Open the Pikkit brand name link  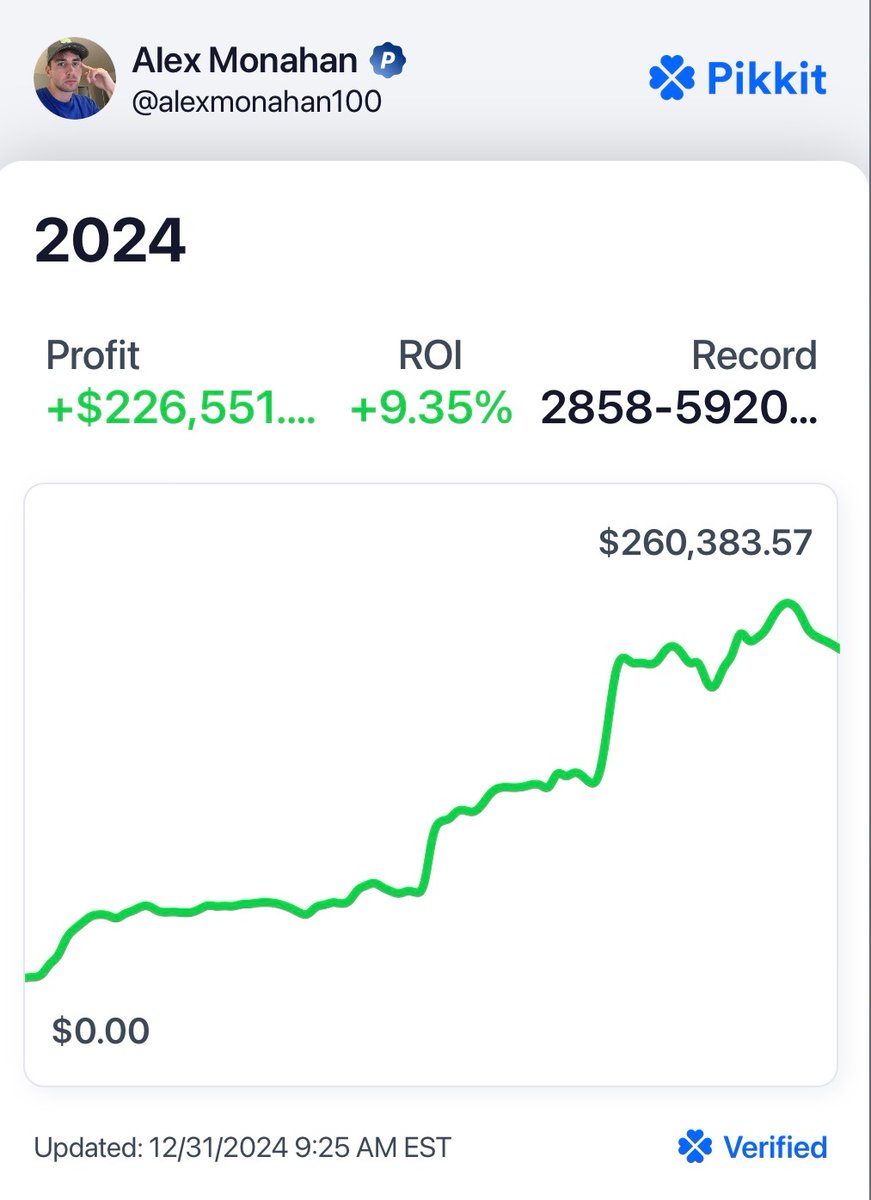pos(767,78)
